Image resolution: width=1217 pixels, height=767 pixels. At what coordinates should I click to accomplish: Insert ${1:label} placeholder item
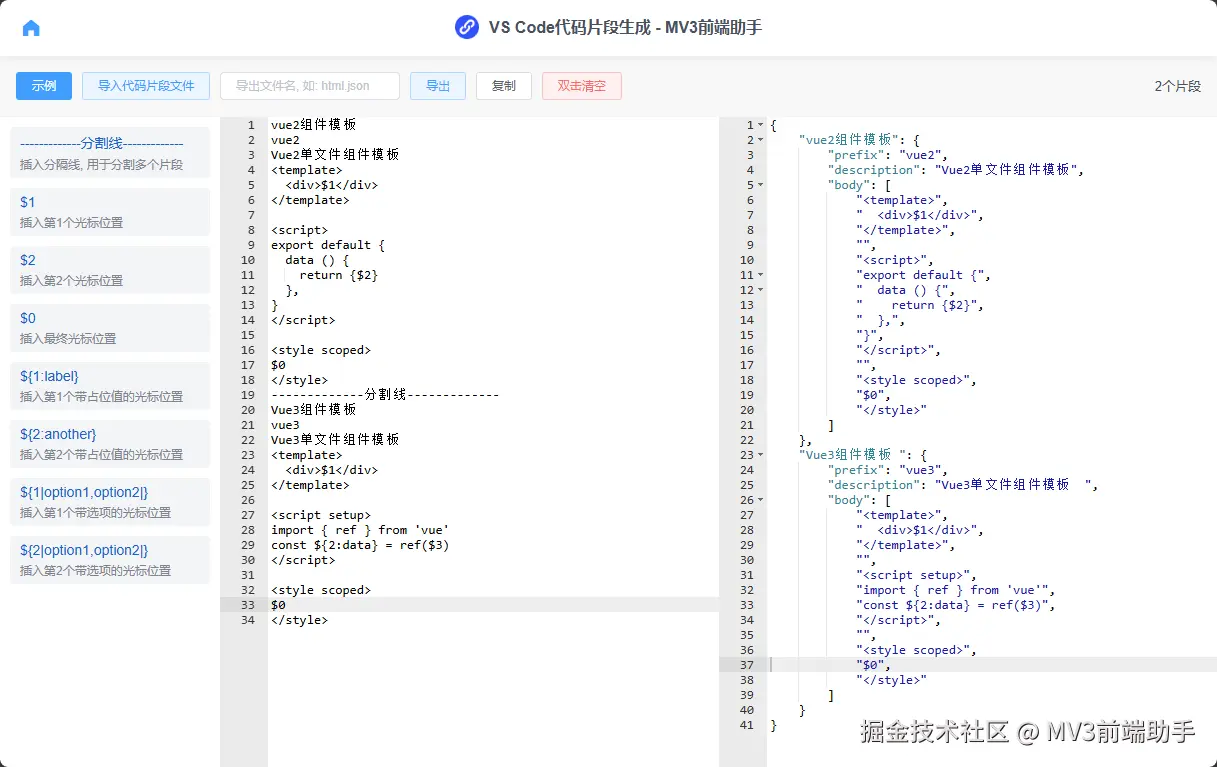coord(110,385)
